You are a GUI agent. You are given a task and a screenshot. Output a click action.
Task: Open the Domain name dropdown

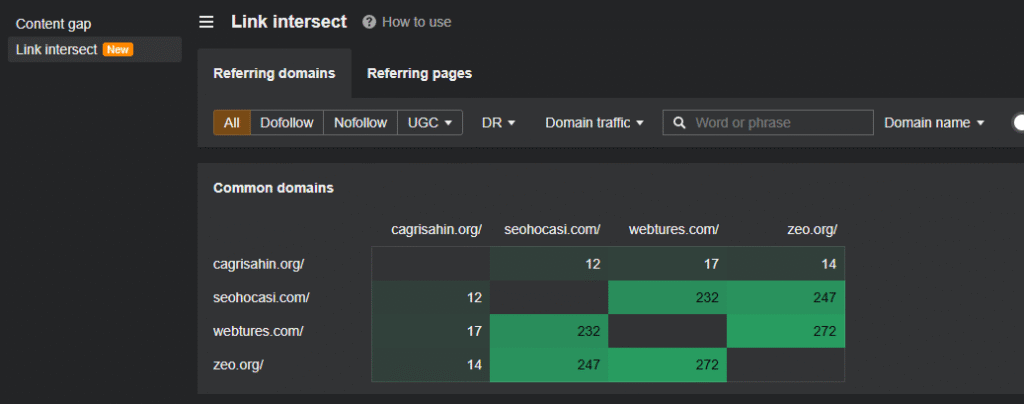pos(934,123)
